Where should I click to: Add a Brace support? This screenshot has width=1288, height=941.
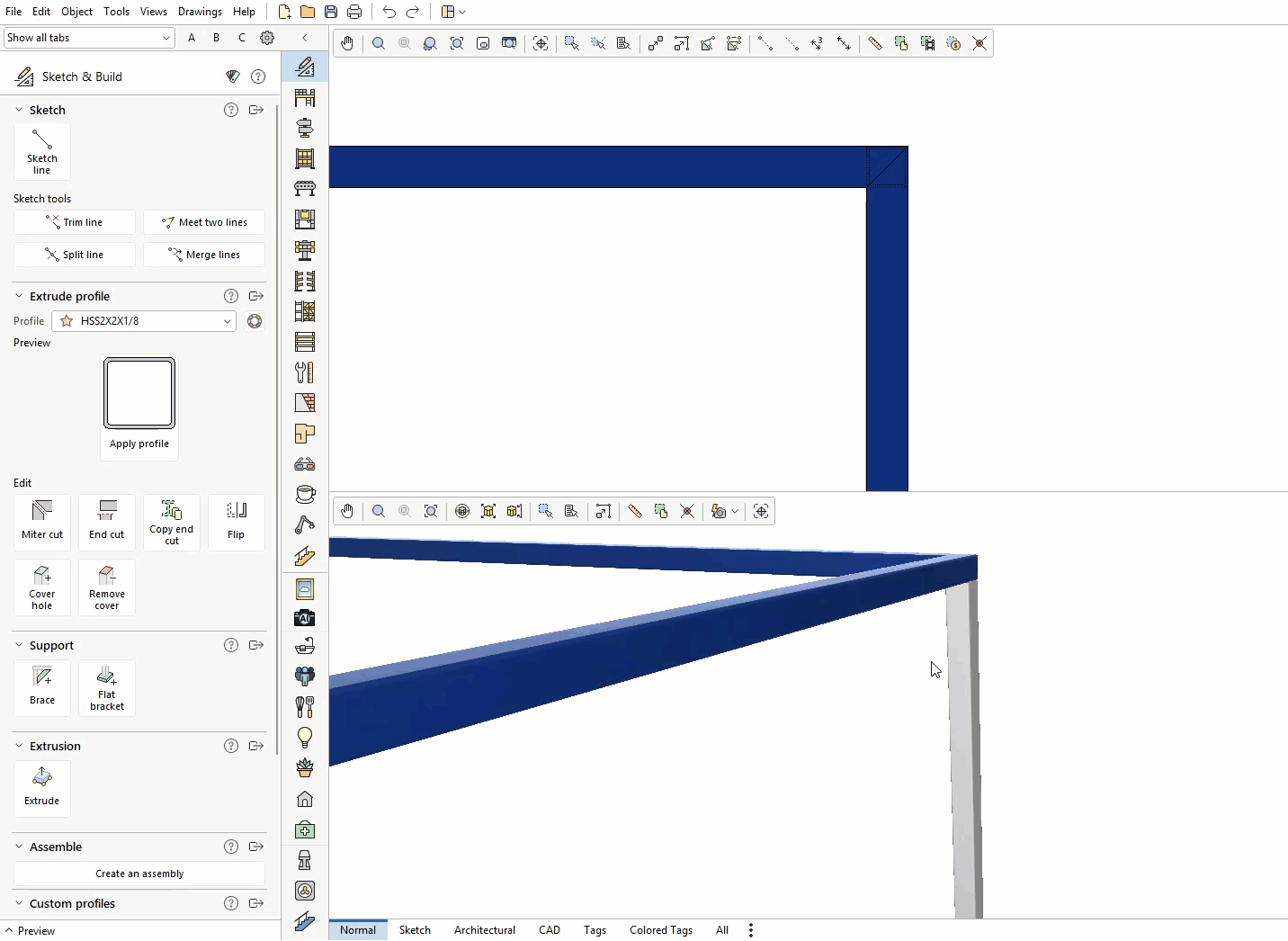42,688
